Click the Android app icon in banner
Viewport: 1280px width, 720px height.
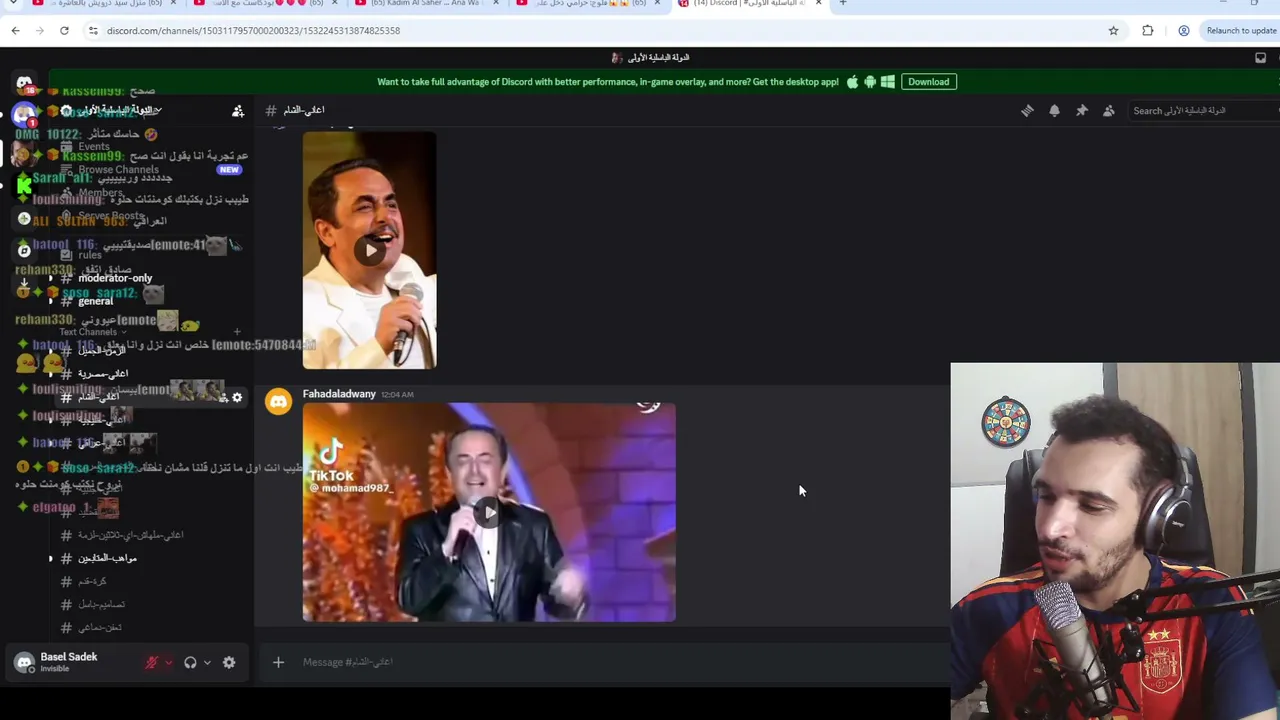[870, 82]
